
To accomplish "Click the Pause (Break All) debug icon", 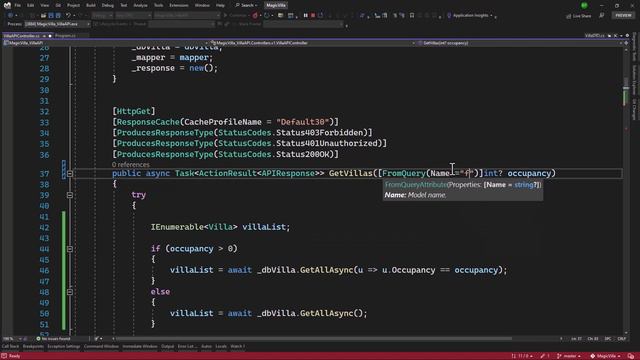I will 305,16.
